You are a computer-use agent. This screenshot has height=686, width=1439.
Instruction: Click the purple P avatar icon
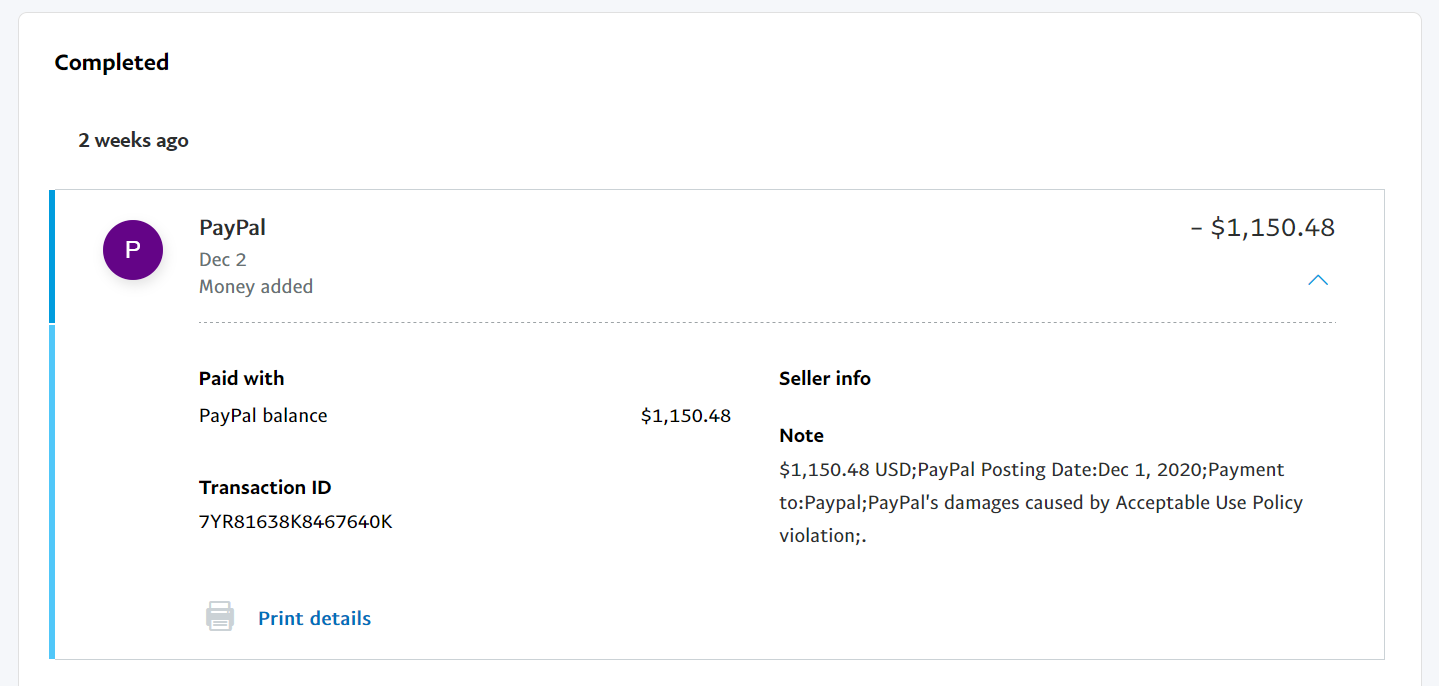(133, 250)
